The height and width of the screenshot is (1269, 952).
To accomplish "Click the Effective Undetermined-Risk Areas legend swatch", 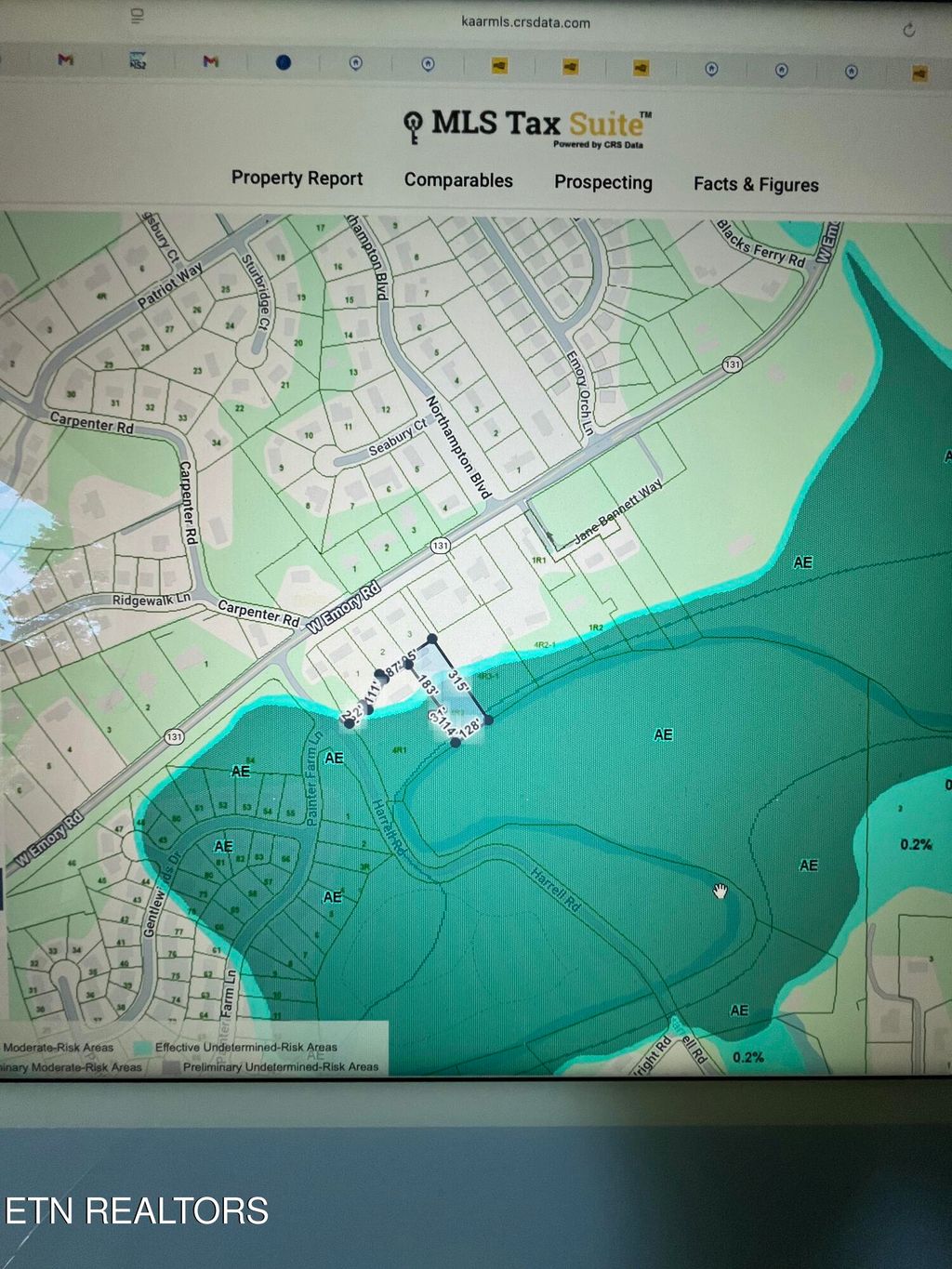I will (x=141, y=1047).
